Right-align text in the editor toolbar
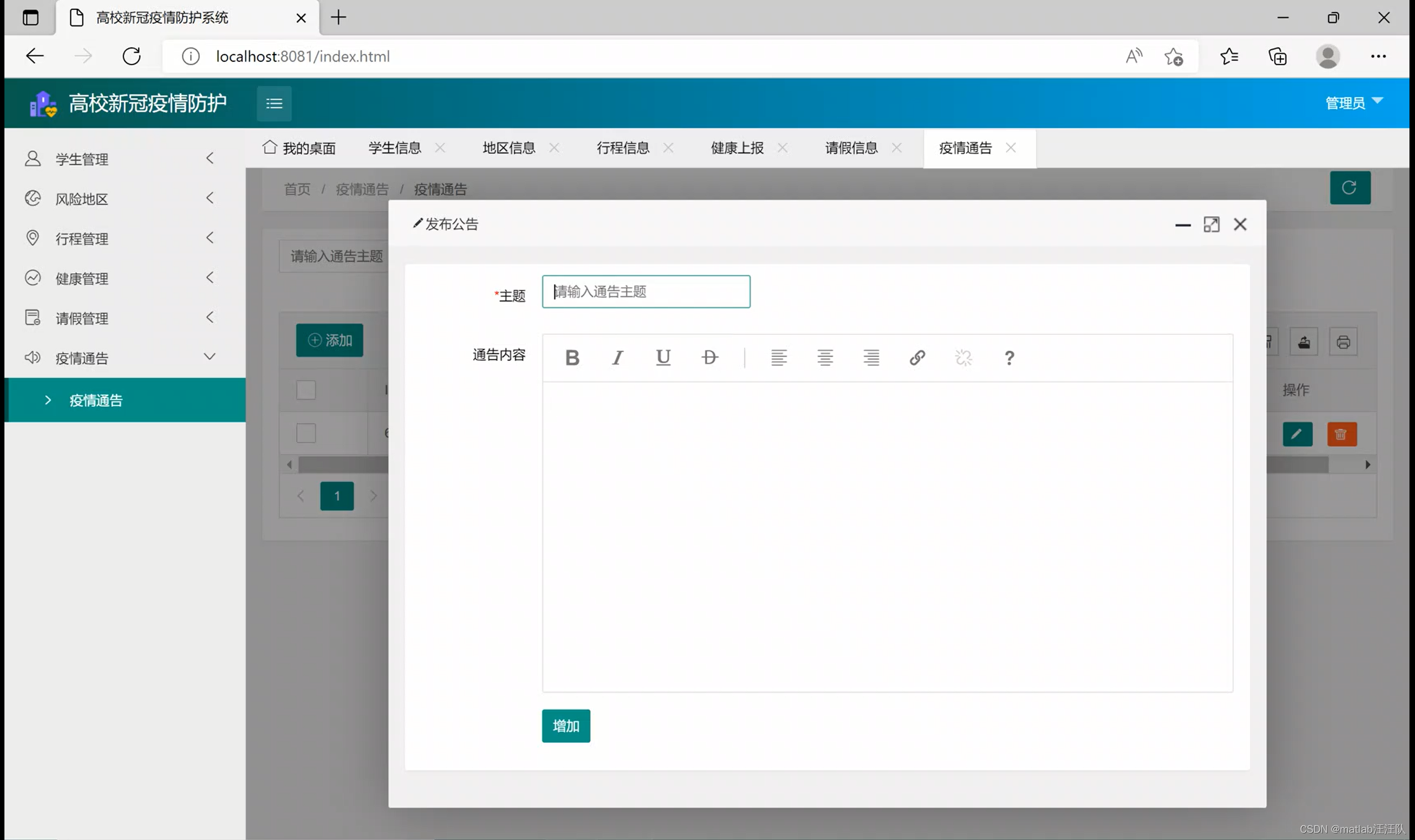Viewport: 1415px width, 840px height. 871,358
